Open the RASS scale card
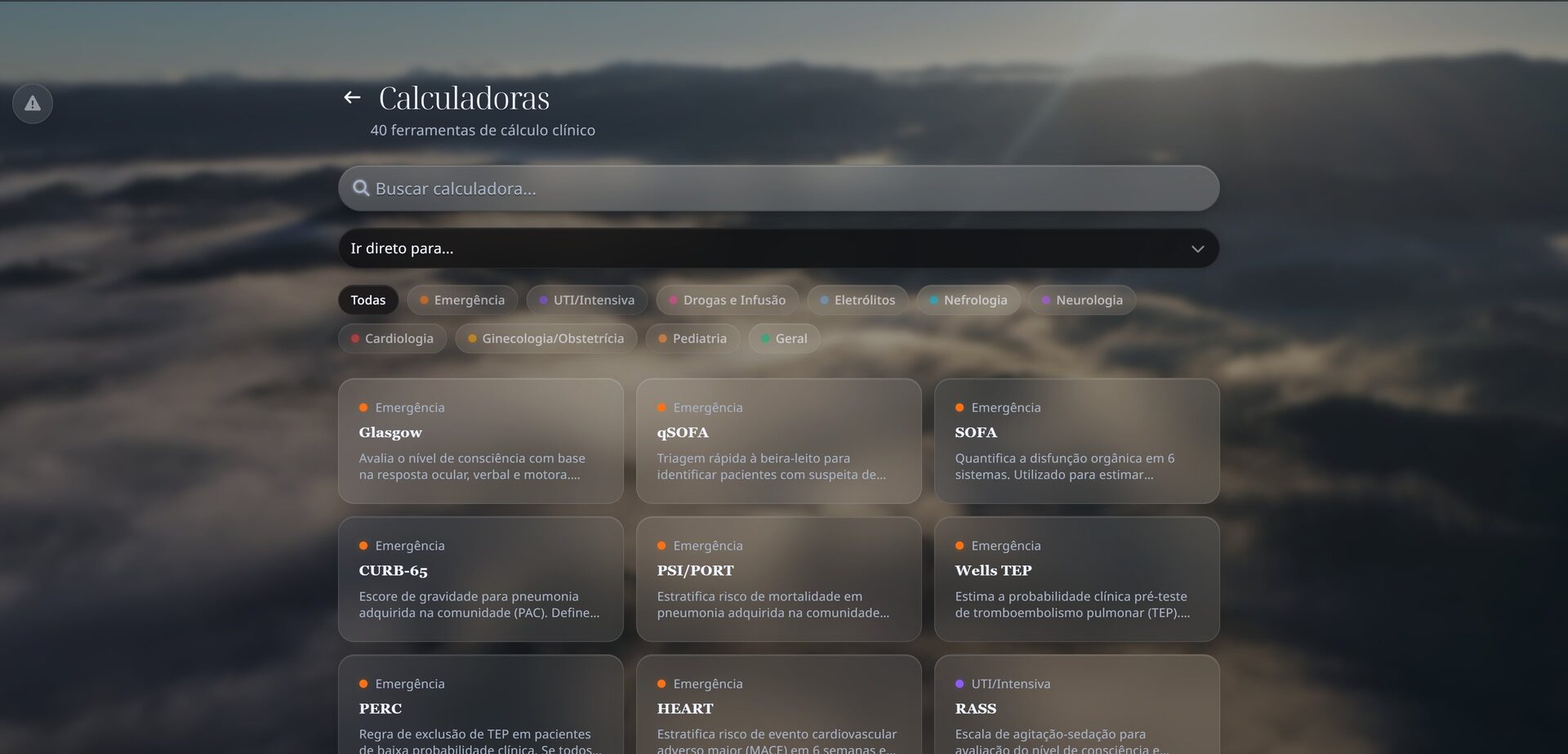This screenshot has width=1568, height=754. pos(1076,709)
